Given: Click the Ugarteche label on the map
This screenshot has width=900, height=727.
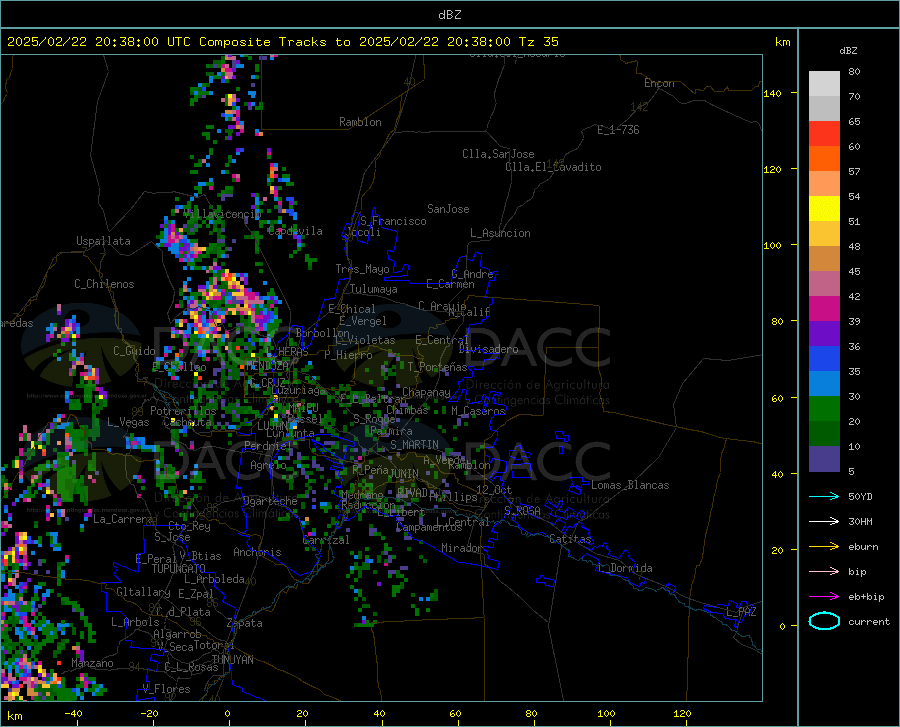Looking at the screenshot, I should pyautogui.click(x=270, y=501).
